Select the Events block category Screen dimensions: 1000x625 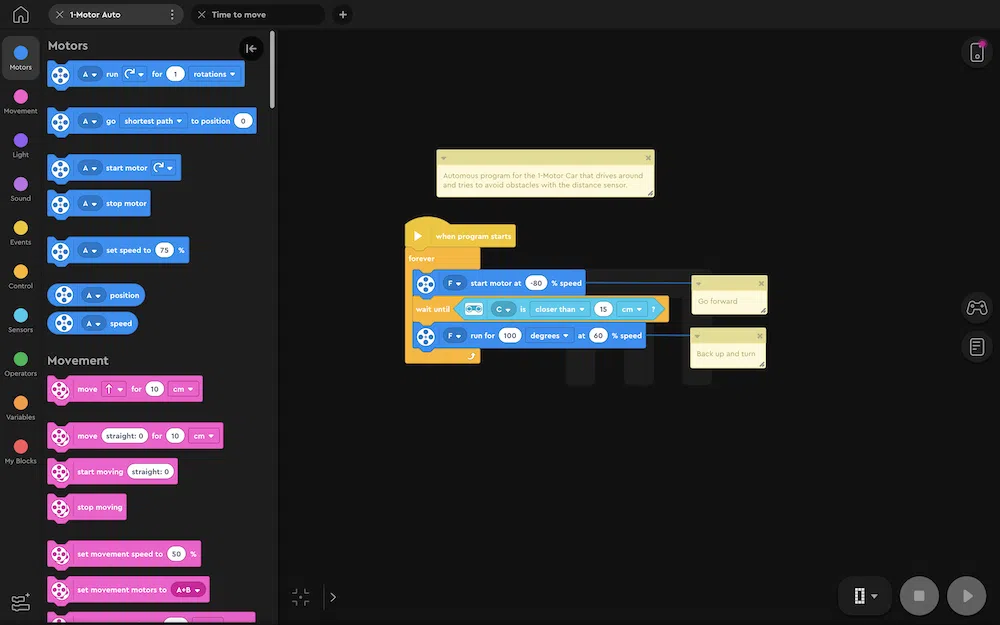click(x=20, y=233)
